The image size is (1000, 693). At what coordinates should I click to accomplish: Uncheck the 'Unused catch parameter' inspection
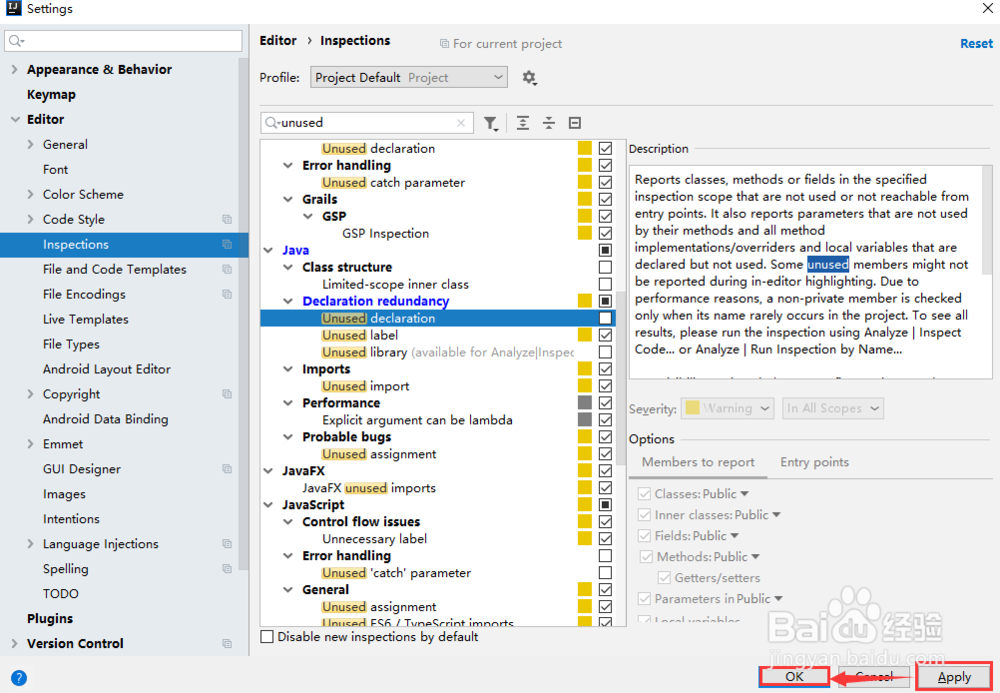click(x=605, y=182)
